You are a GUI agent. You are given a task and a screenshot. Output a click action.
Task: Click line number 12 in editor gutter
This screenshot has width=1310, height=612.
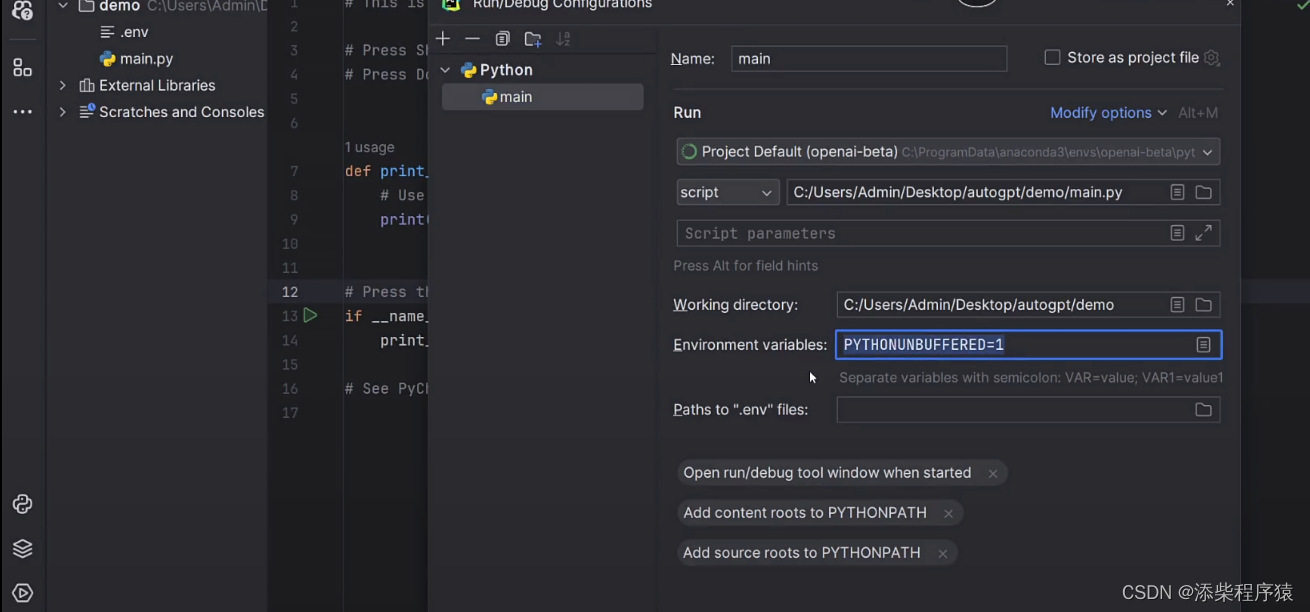[x=290, y=292]
